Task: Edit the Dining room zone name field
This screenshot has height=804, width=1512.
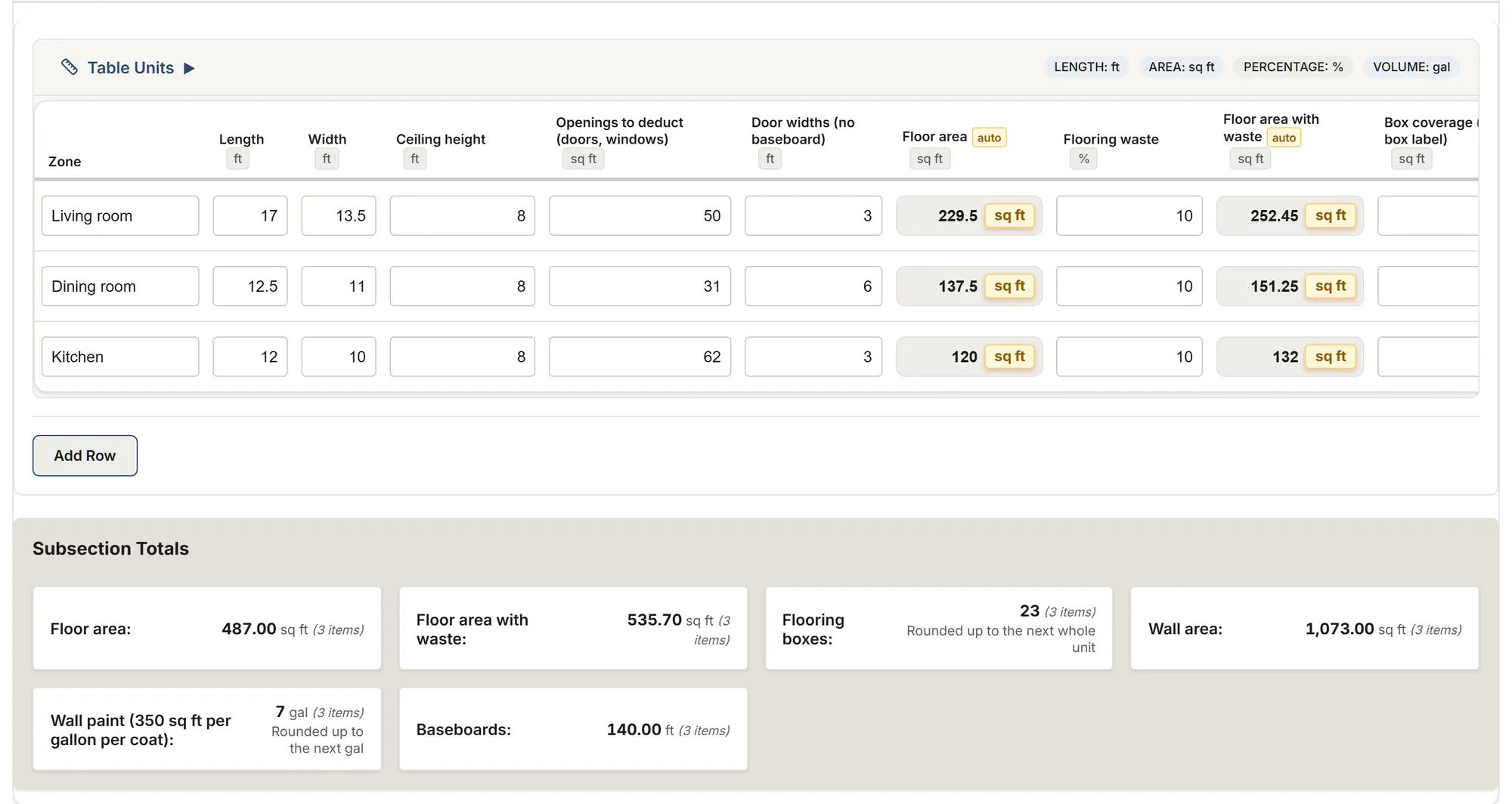Action: click(120, 286)
